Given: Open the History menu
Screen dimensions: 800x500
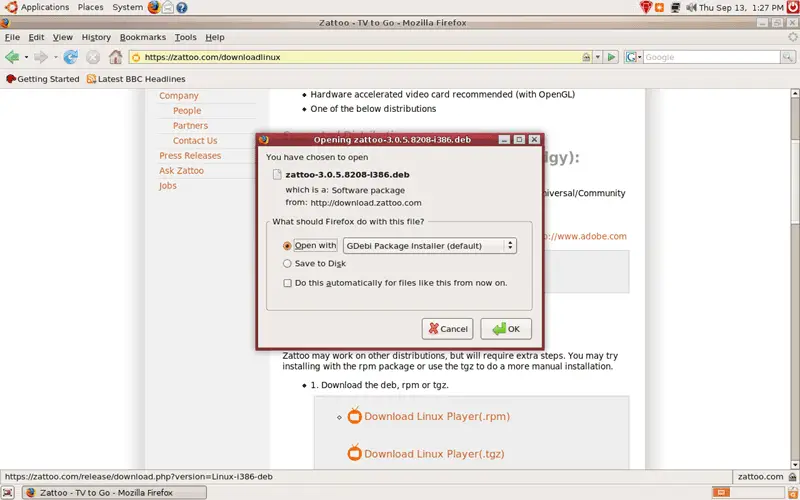Looking at the screenshot, I should point(96,37).
